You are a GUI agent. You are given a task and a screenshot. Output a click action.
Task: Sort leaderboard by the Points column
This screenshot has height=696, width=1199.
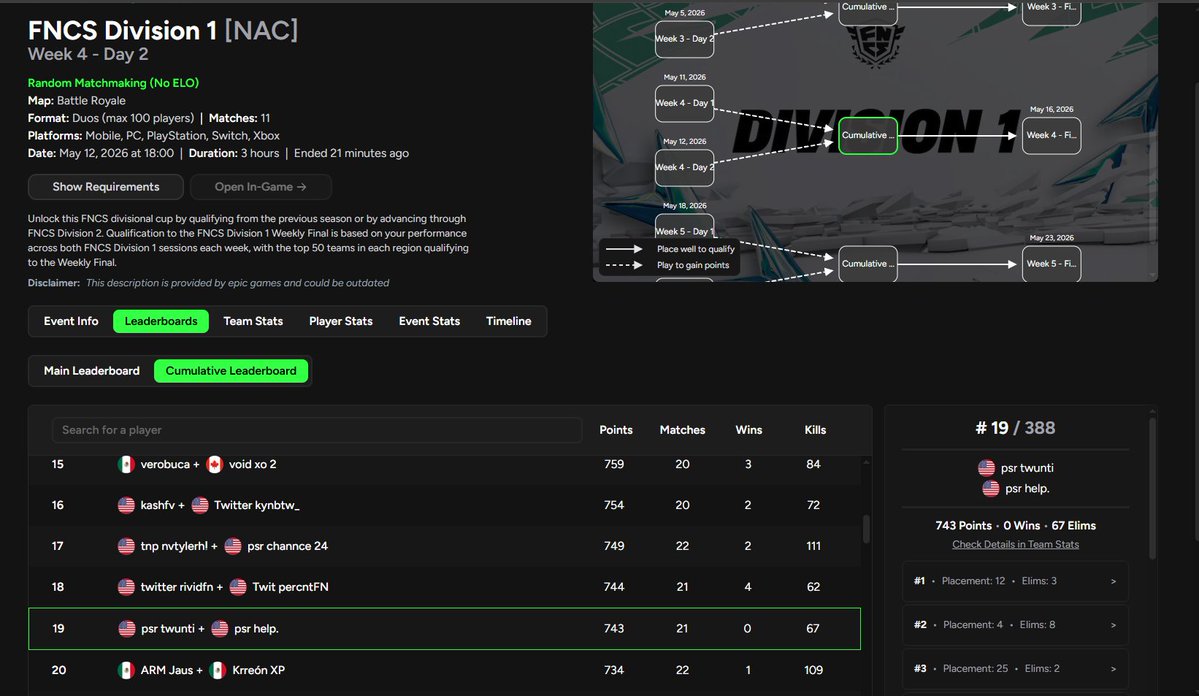click(616, 430)
